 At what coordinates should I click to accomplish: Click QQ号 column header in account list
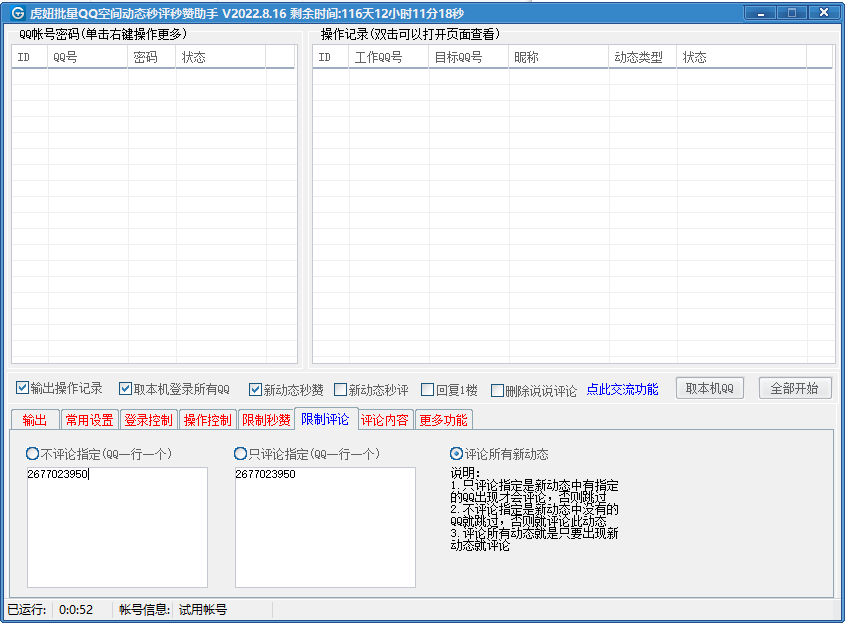tap(88, 57)
